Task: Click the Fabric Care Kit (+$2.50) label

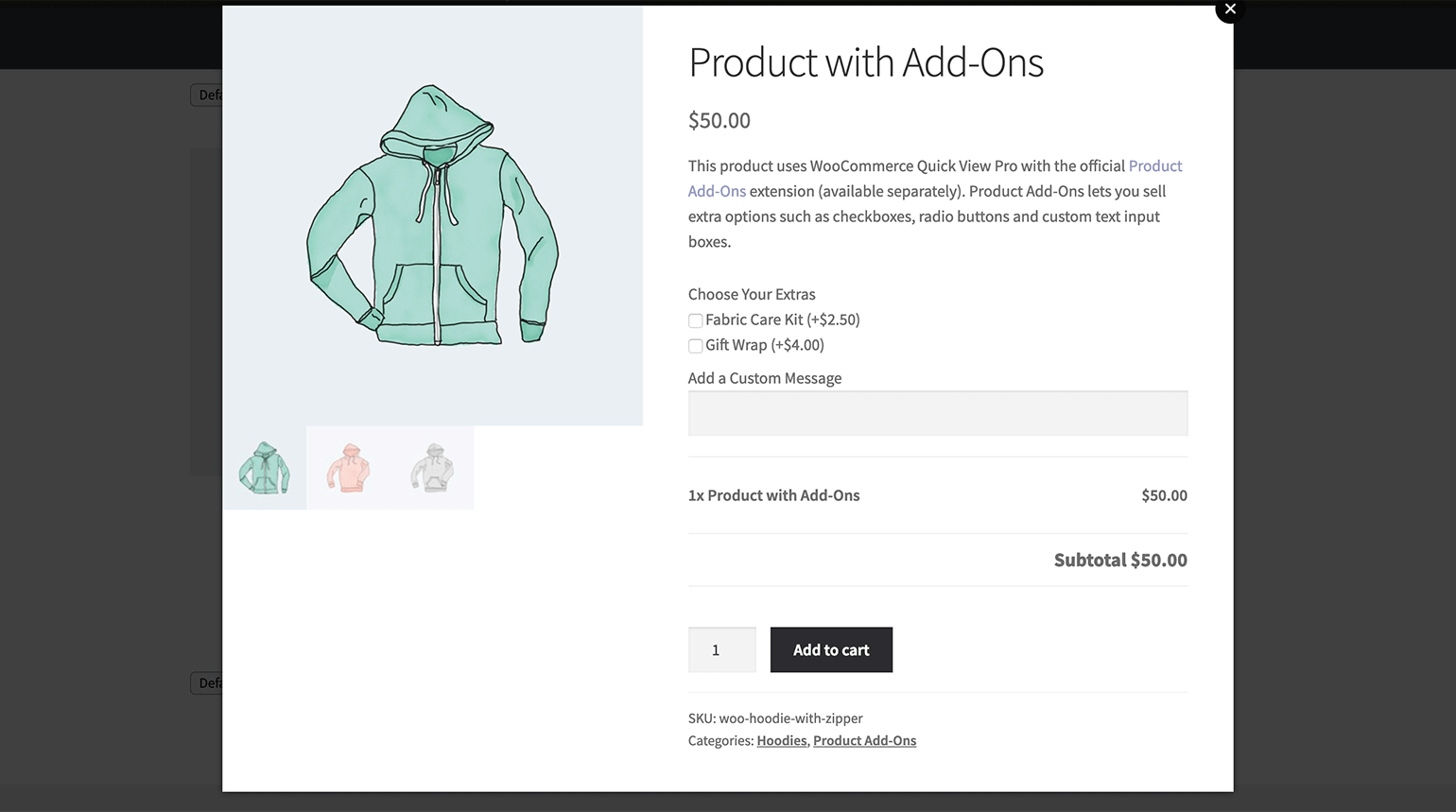Action: (783, 320)
